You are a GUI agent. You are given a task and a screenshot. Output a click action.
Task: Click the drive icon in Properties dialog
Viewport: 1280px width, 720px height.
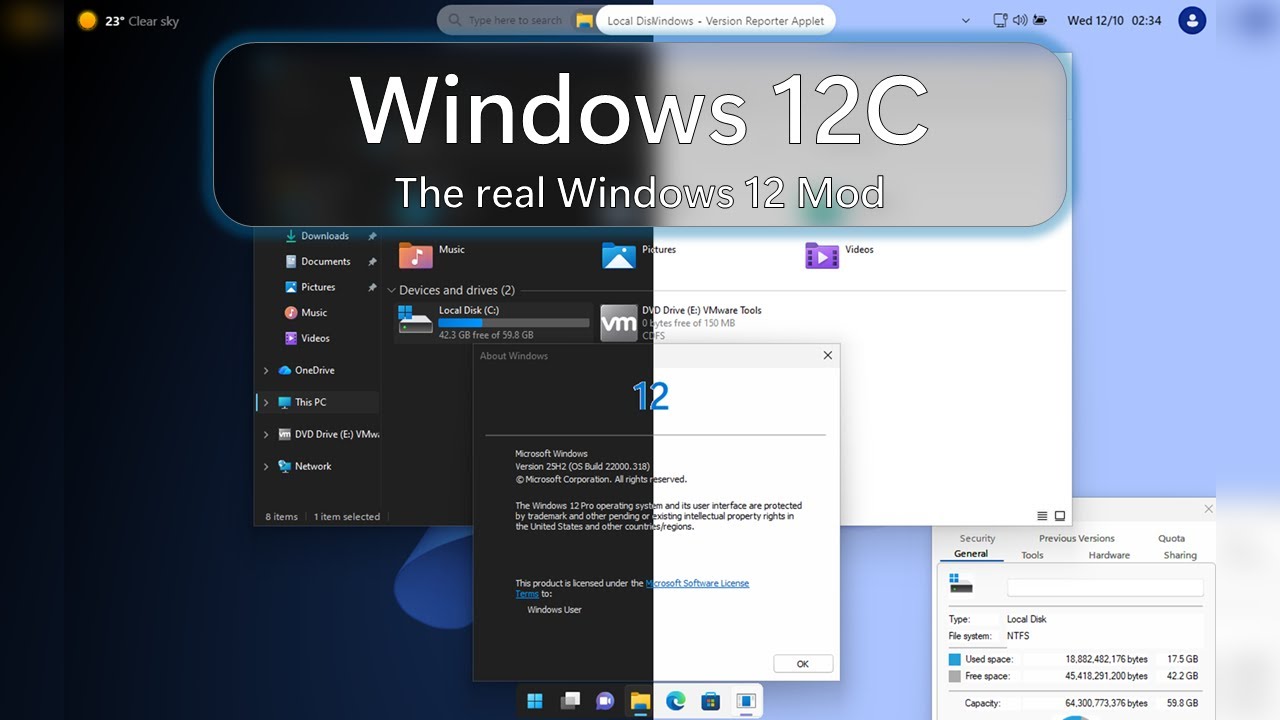click(x=961, y=583)
